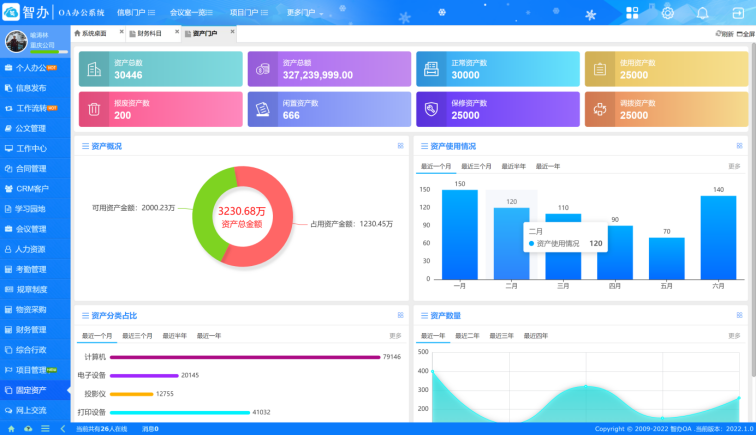Screen dimensions: 756x436
Task: Switch to the 财务科目 tab
Action: point(149,33)
